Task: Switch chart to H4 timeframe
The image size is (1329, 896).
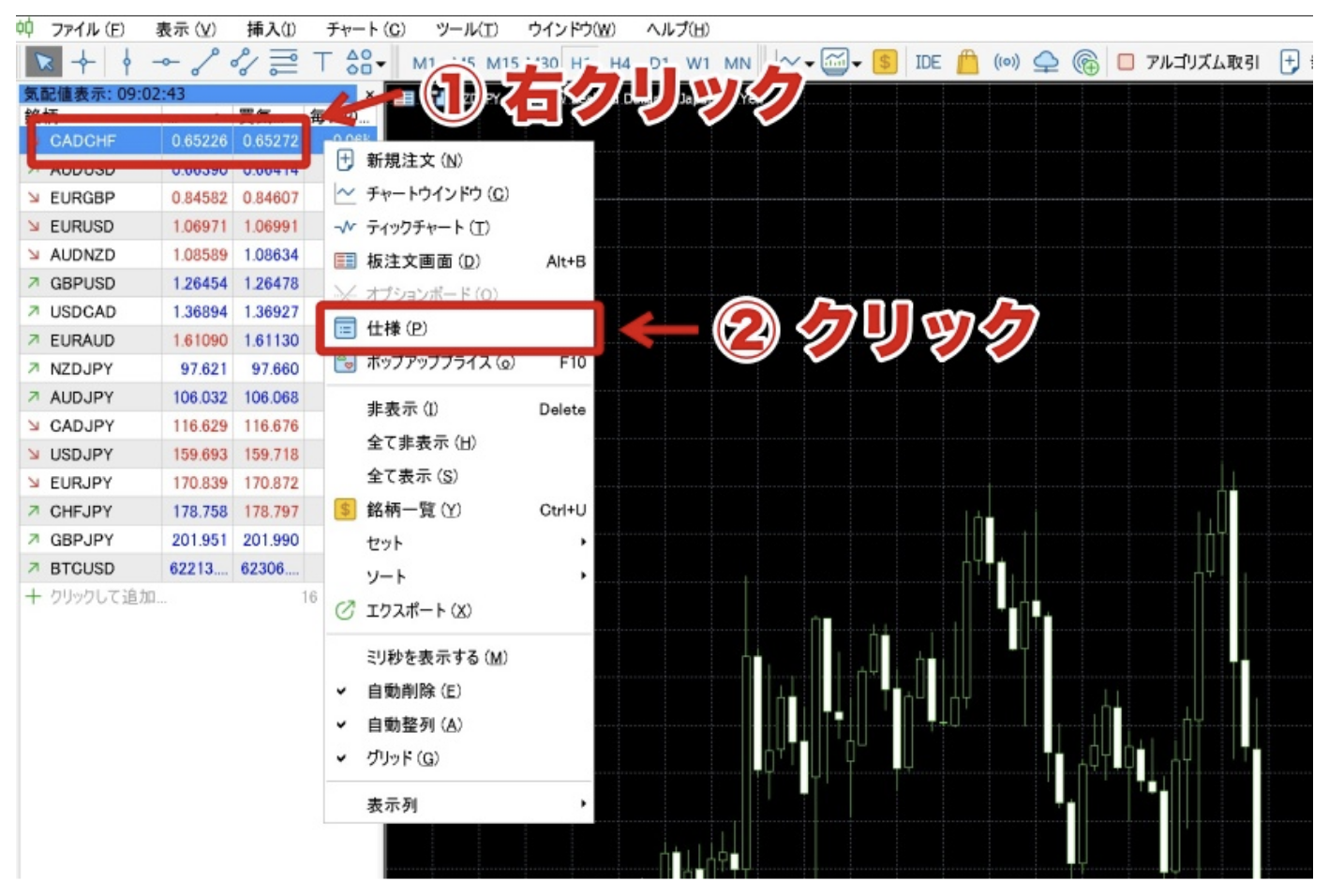Action: tap(620, 64)
